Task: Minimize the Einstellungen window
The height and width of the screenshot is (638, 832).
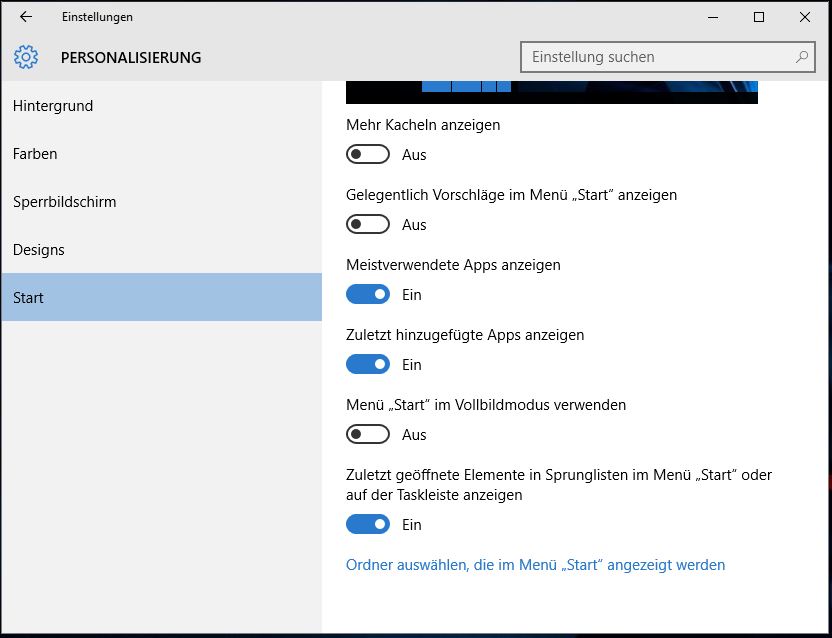Action: [713, 17]
